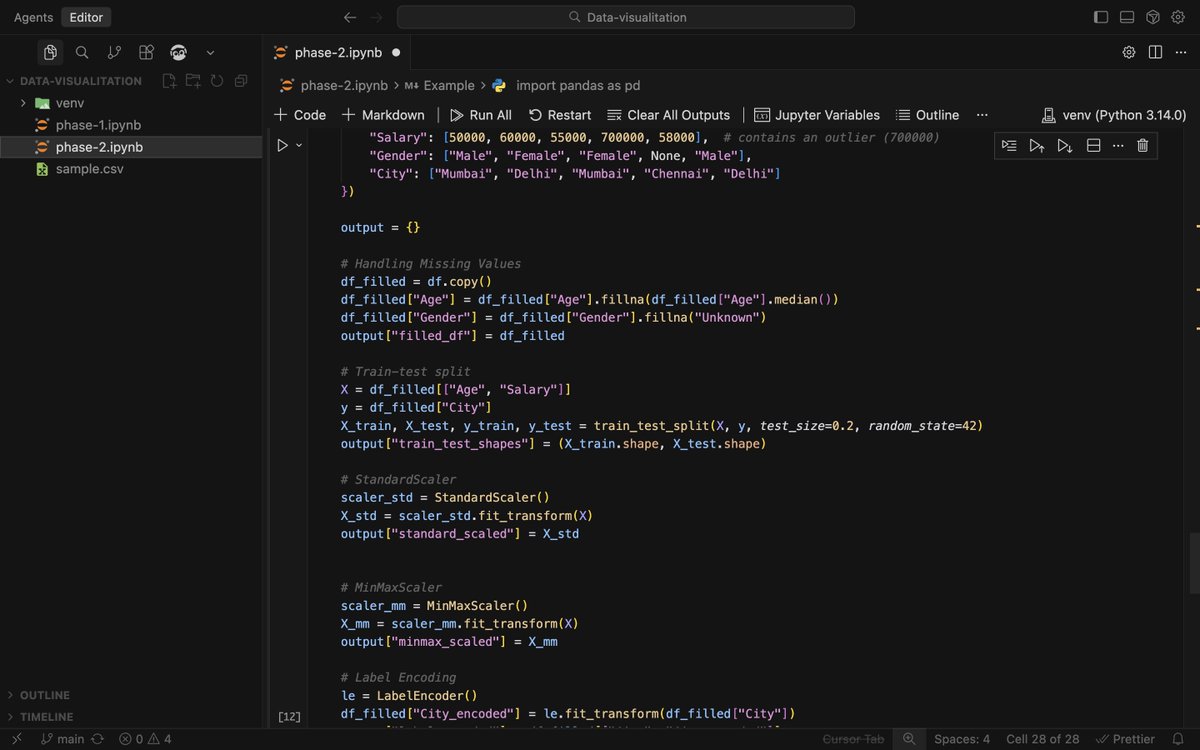Open the settings gear in title bar
Image resolution: width=1200 pixels, height=750 pixels.
(1178, 17)
